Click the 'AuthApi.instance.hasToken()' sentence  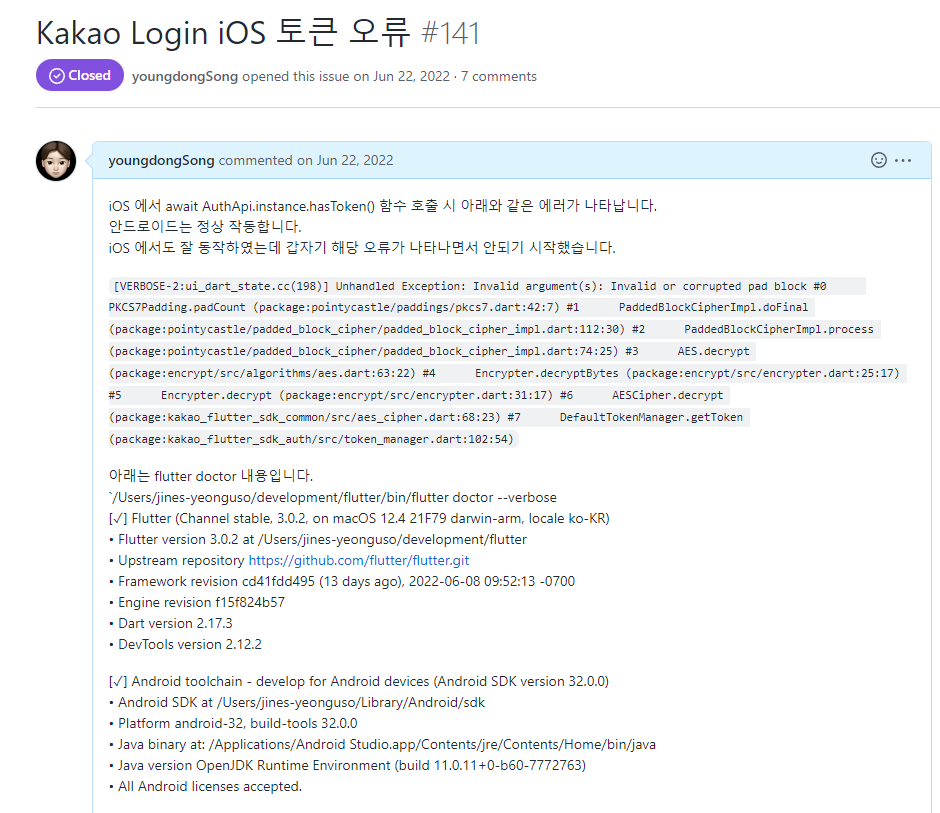point(382,206)
